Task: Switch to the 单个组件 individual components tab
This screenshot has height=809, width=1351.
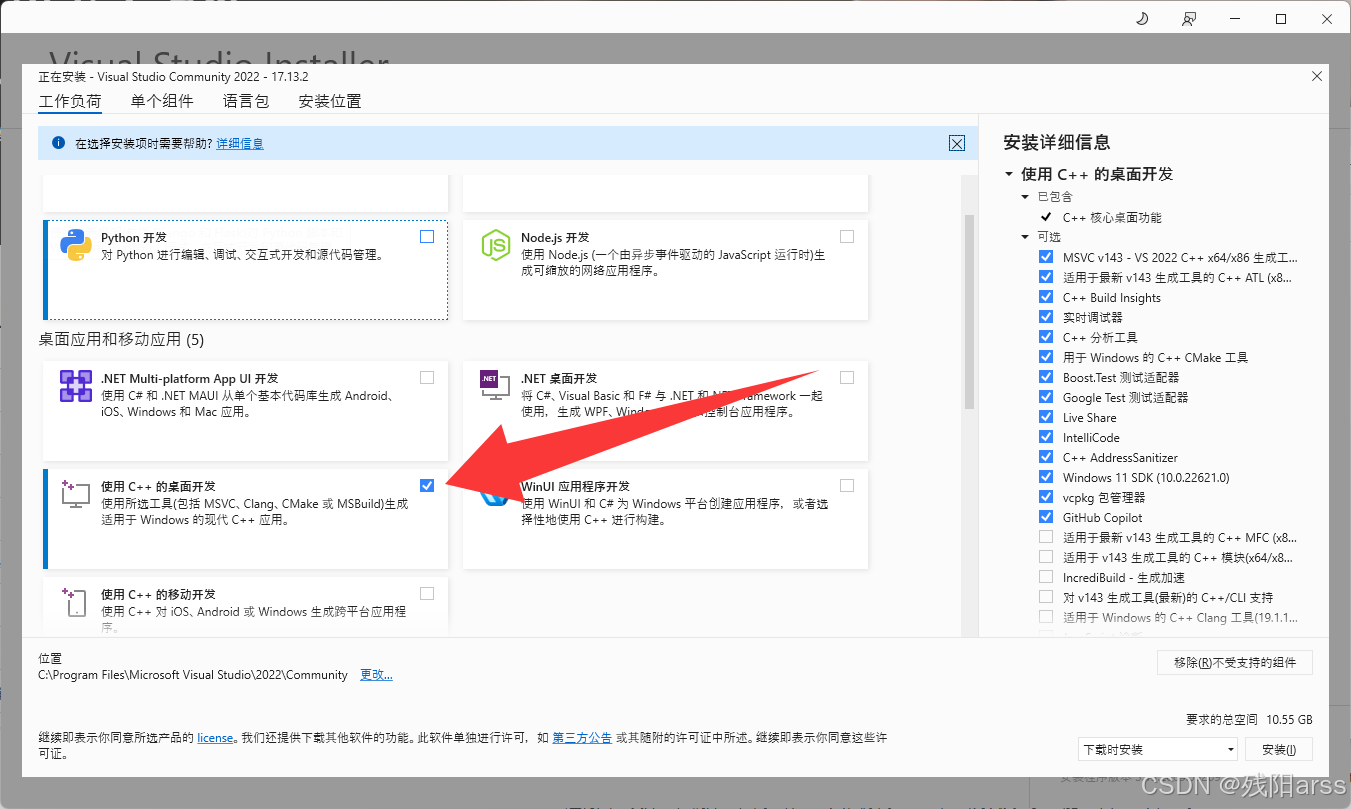Action: [x=162, y=101]
